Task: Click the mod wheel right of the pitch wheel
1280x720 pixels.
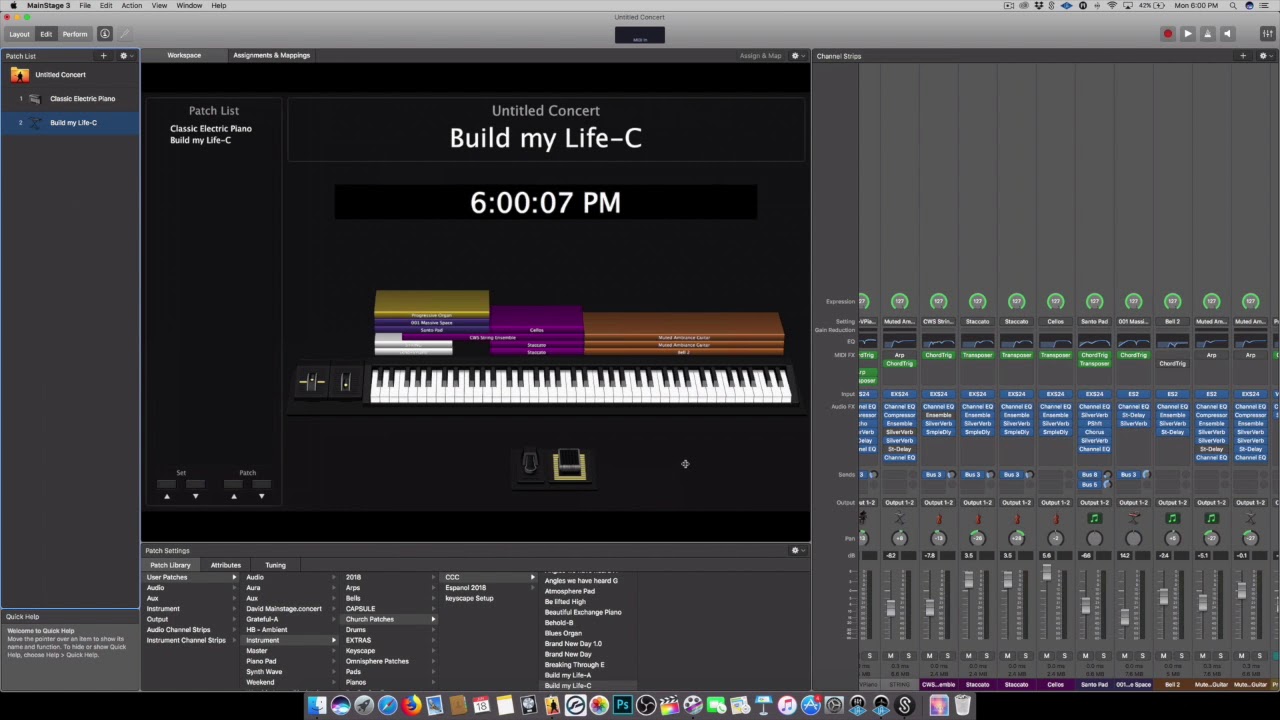Action: coord(345,382)
